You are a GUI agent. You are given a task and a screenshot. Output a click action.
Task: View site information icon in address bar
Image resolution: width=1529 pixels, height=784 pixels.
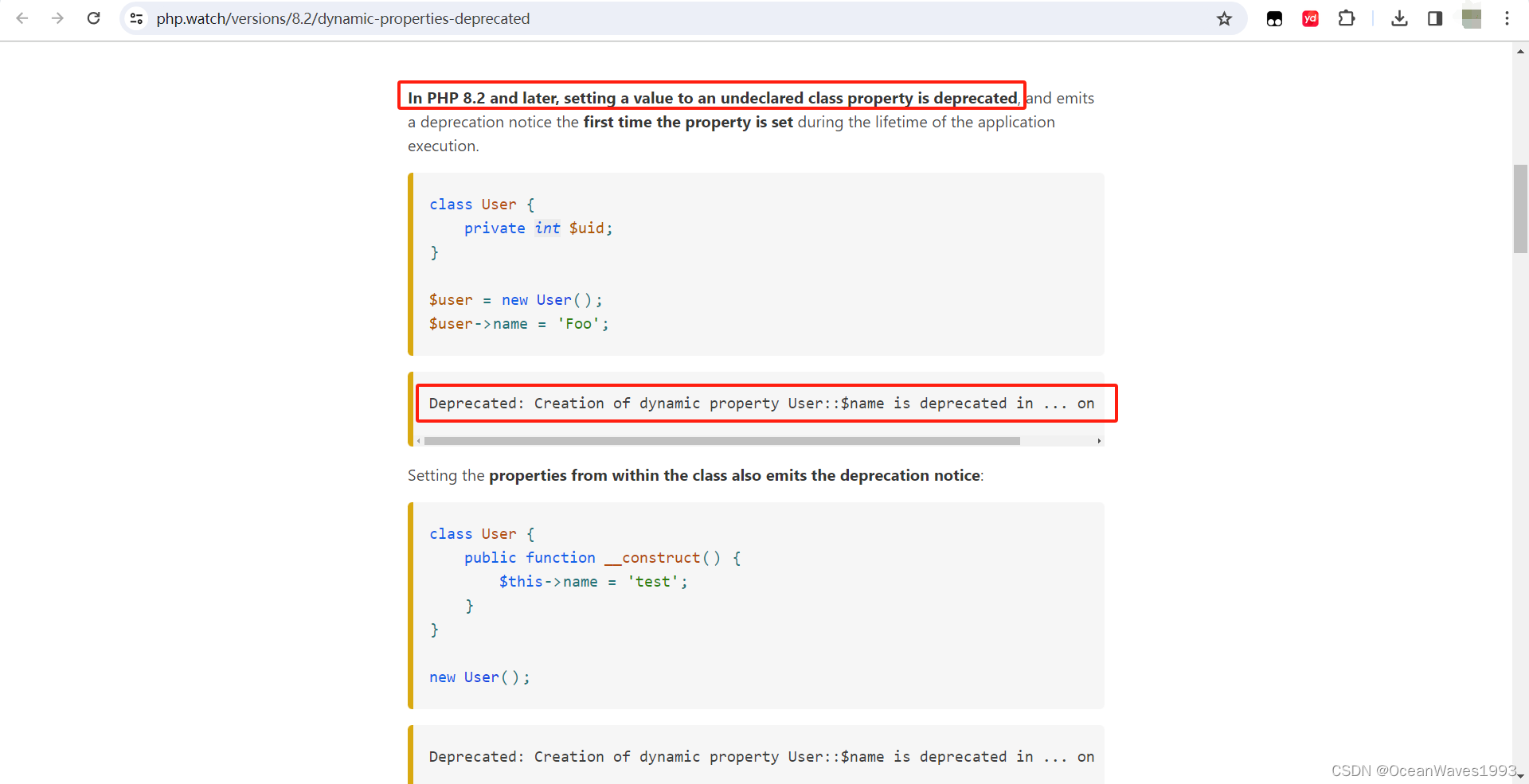pyautogui.click(x=137, y=18)
